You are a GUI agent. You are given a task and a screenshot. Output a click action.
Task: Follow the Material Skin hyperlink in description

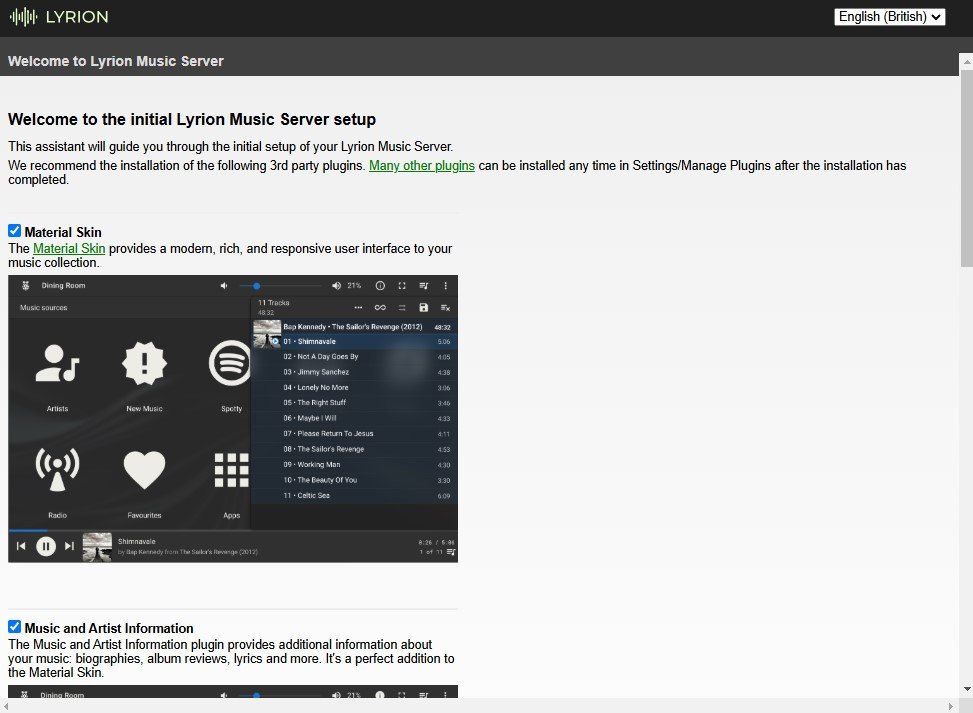click(69, 248)
